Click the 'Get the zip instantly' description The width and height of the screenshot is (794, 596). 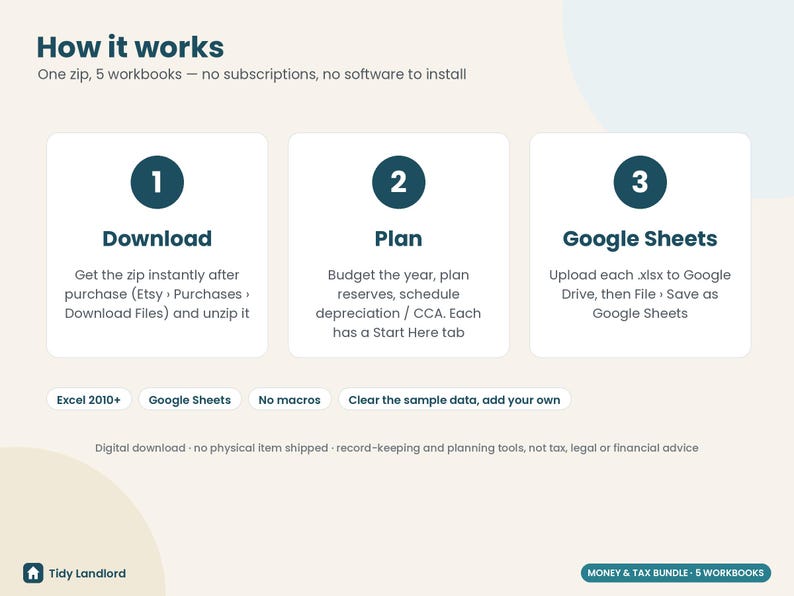click(x=157, y=294)
